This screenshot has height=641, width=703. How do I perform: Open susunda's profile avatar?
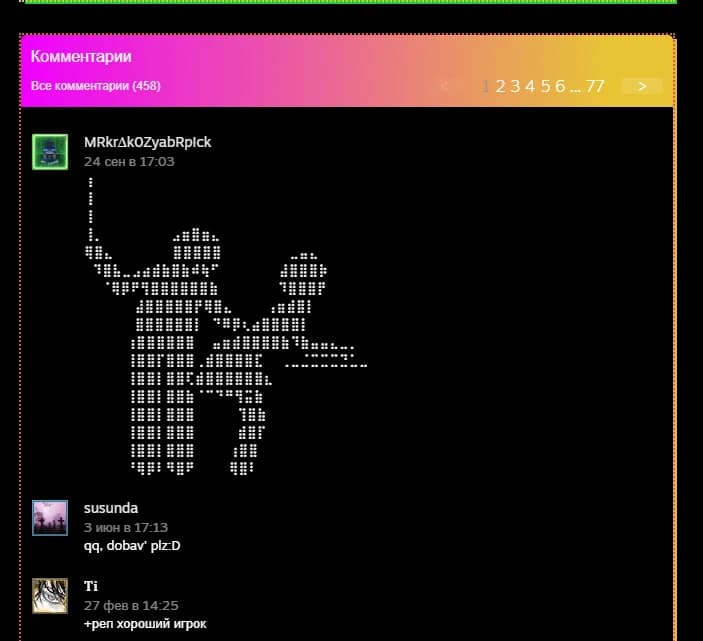[50, 518]
